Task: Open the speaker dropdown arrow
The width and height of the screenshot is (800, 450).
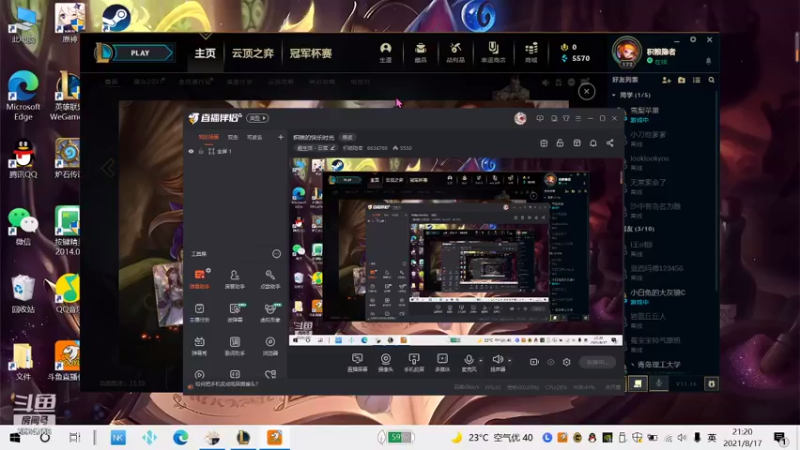Action: point(509,360)
